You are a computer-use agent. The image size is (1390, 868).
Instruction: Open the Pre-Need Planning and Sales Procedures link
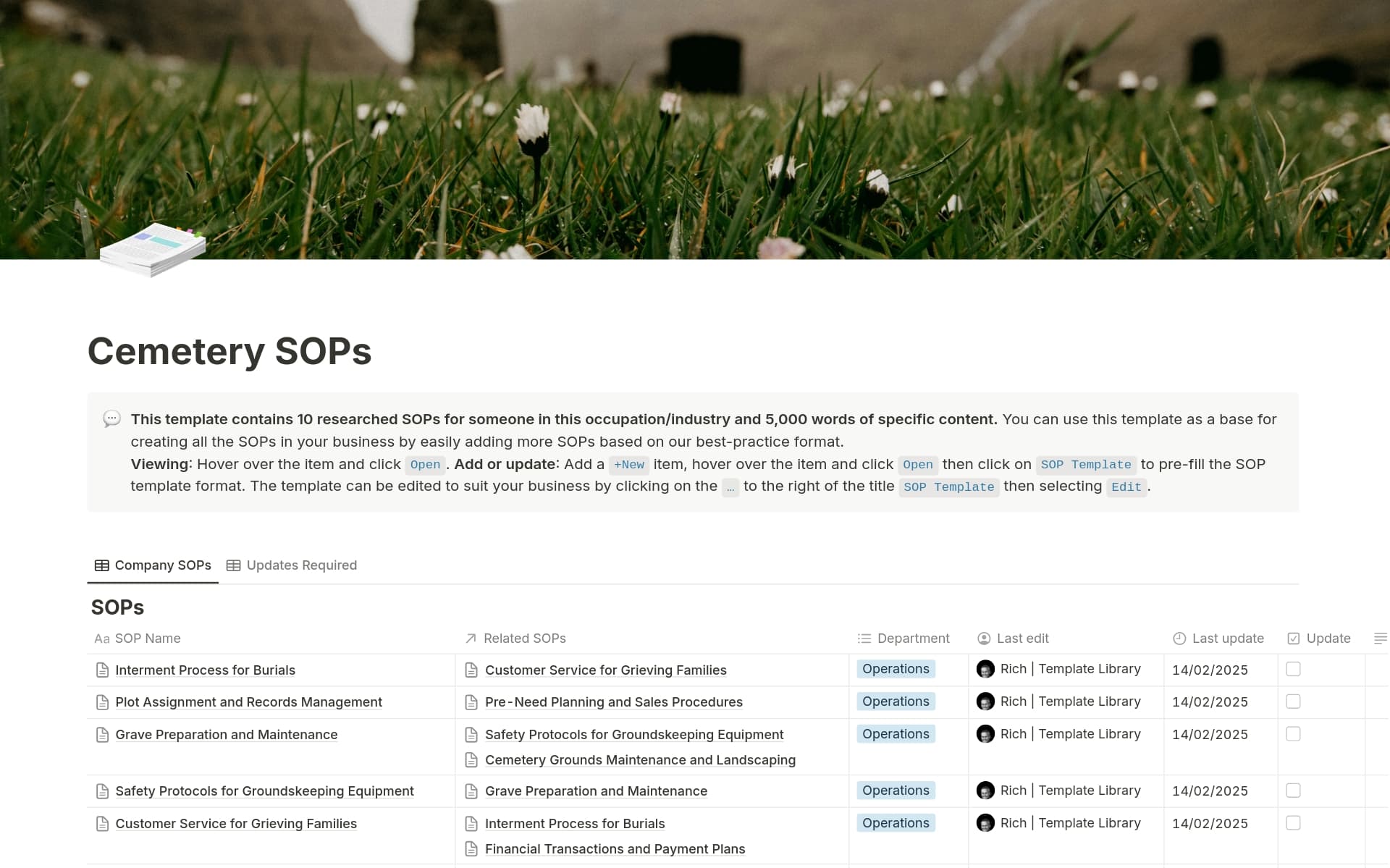(613, 701)
